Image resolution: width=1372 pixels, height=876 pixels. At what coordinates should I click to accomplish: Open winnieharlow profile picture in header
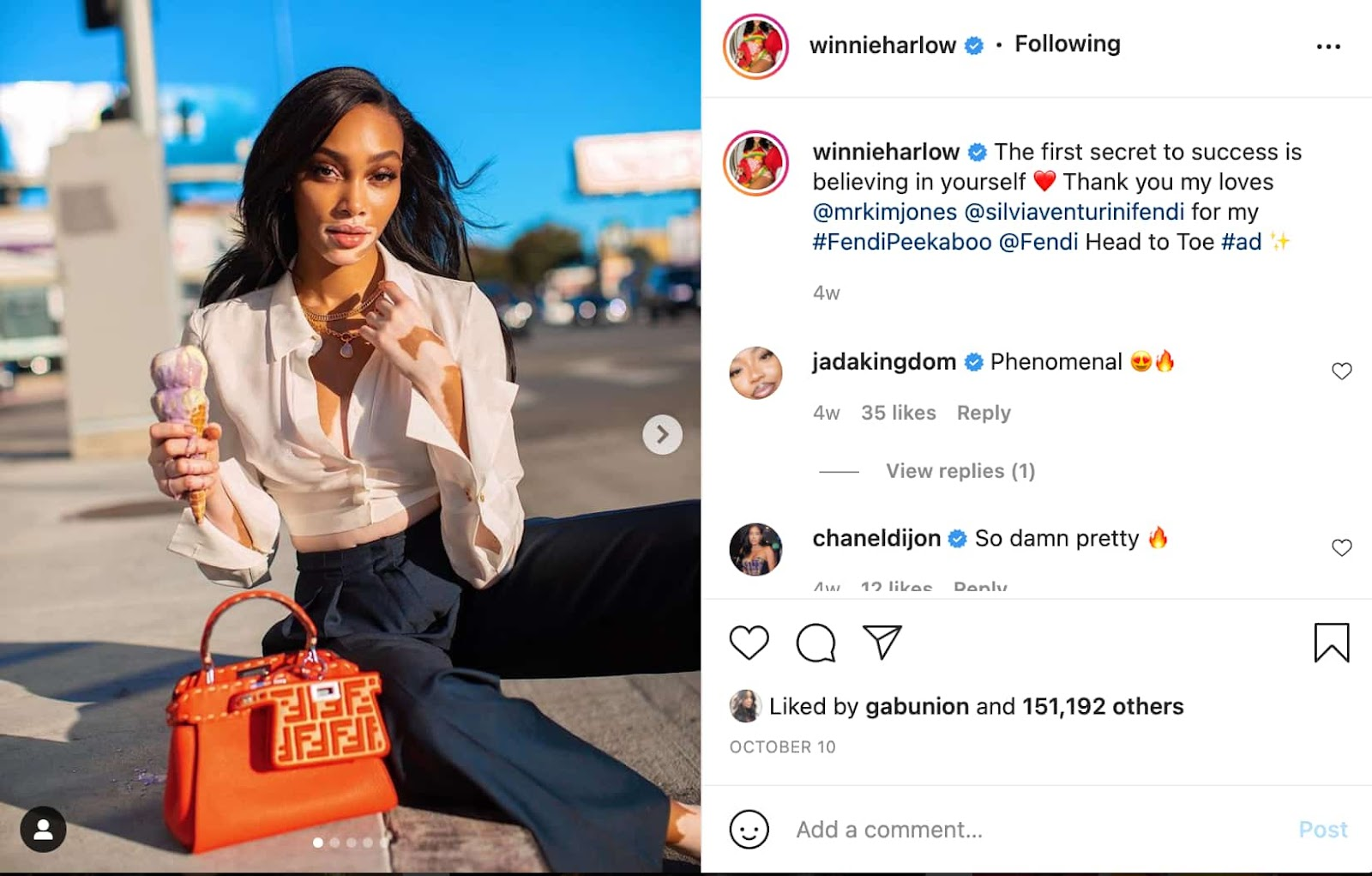(755, 46)
